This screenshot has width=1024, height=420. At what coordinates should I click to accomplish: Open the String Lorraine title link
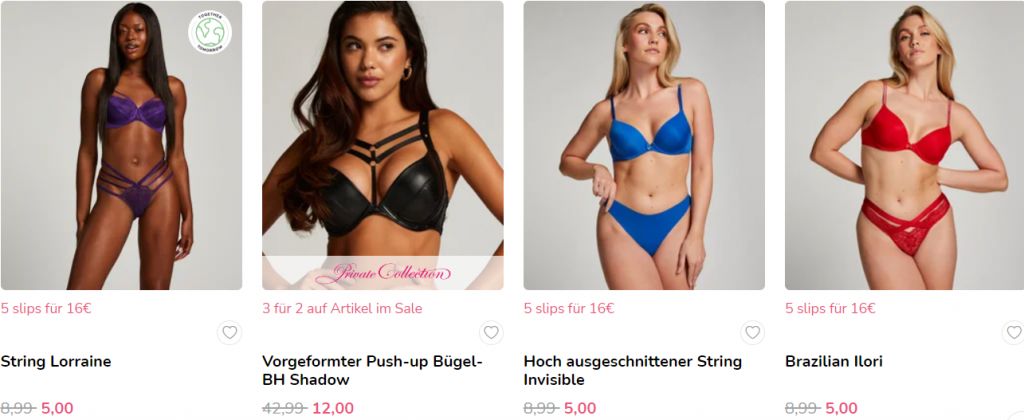click(56, 361)
